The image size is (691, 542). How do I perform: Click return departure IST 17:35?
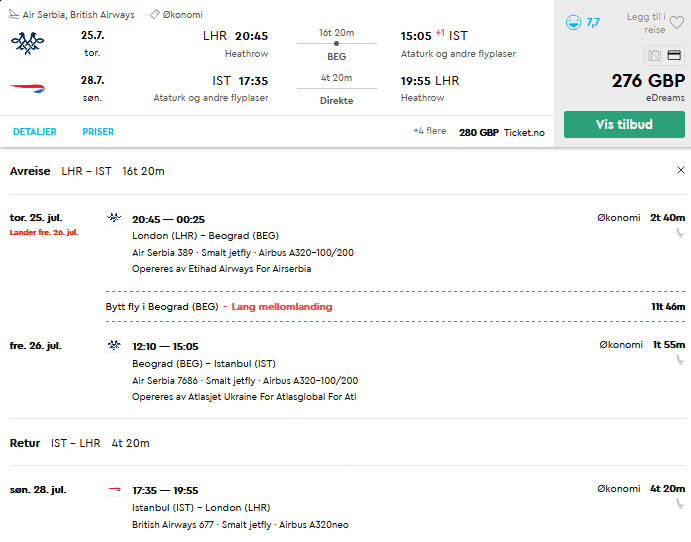click(x=240, y=81)
